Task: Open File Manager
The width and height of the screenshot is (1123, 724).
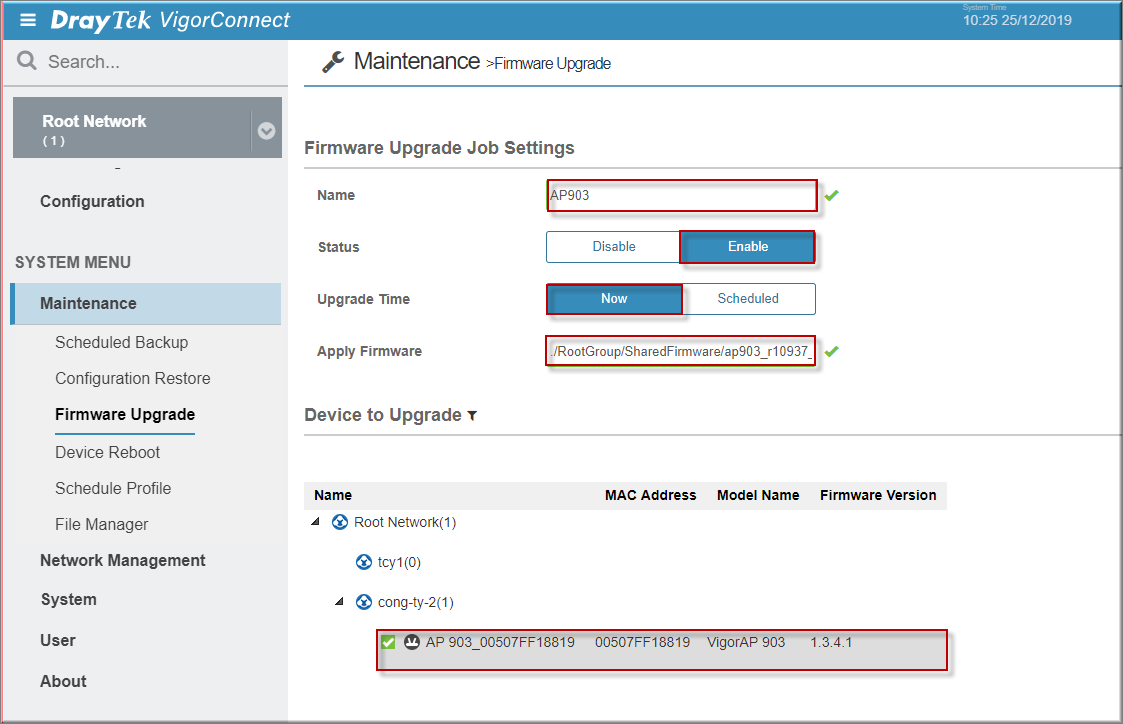Action: [x=102, y=524]
